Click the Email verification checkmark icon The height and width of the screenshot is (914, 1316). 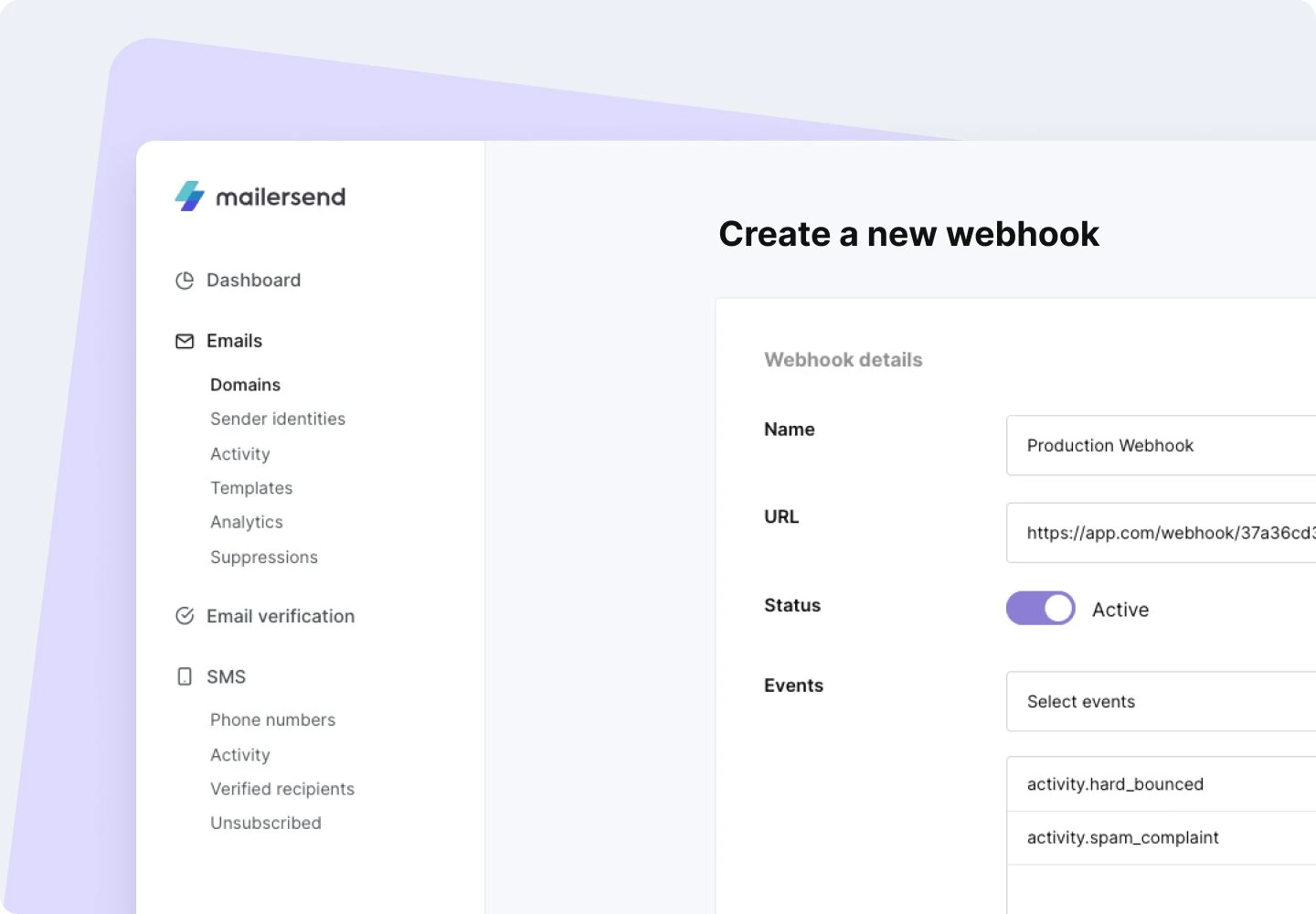tap(185, 616)
